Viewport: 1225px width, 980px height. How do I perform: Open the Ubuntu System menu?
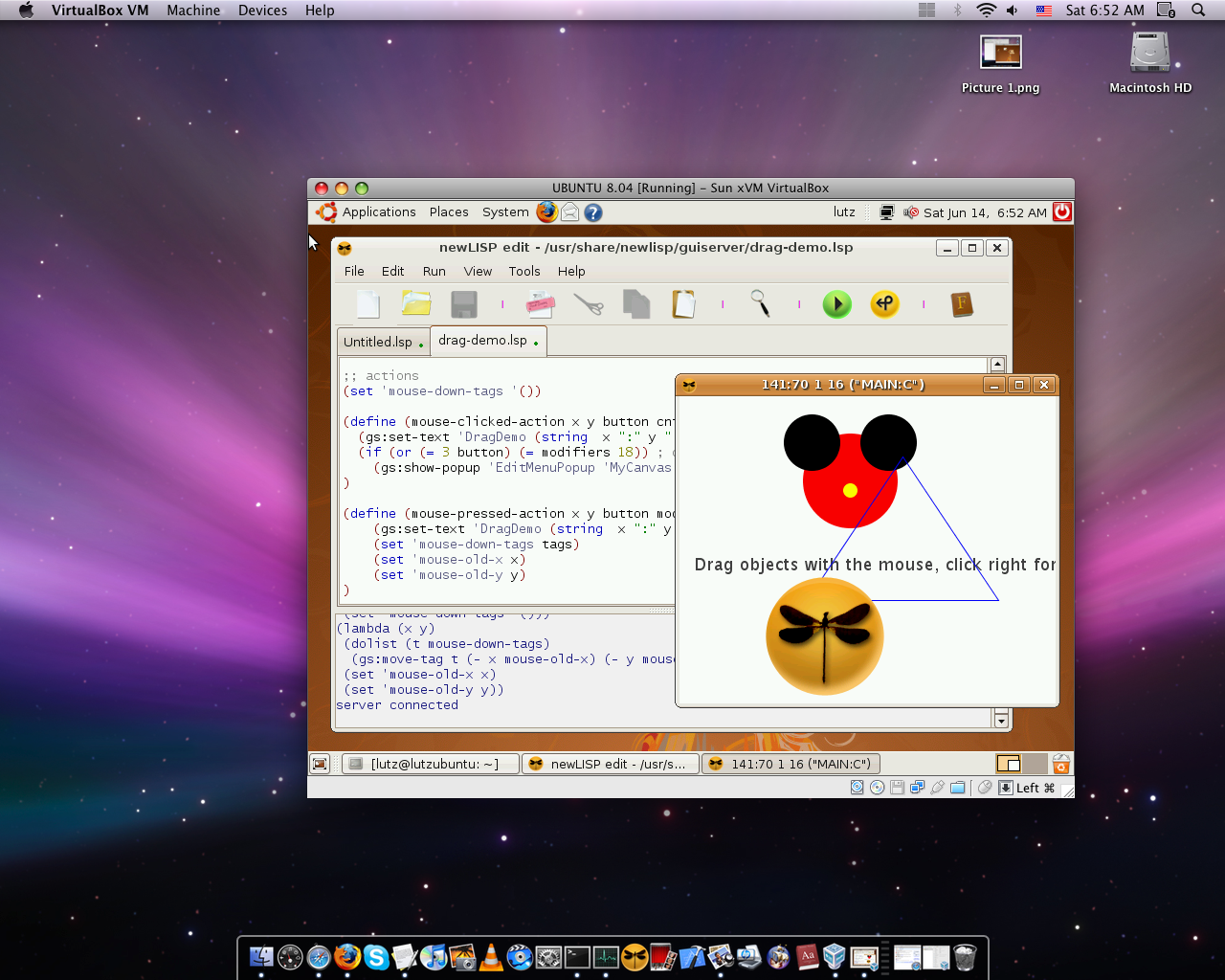[505, 212]
